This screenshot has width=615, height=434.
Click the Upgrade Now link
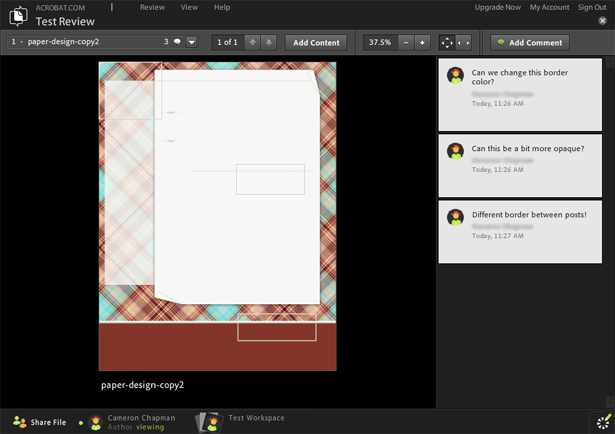coord(498,7)
